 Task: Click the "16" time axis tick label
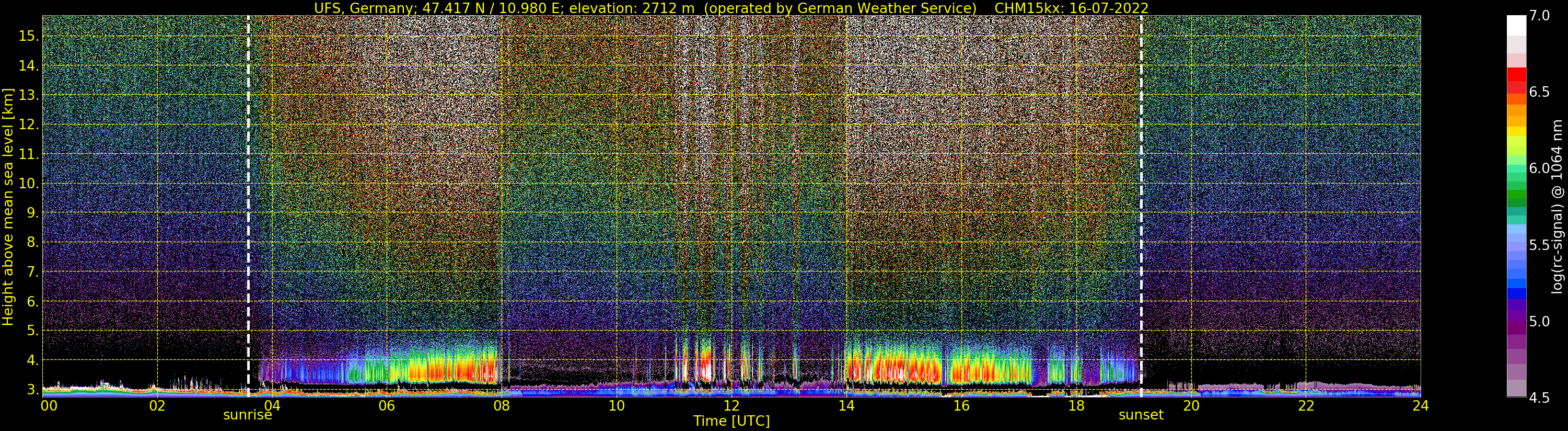click(961, 405)
